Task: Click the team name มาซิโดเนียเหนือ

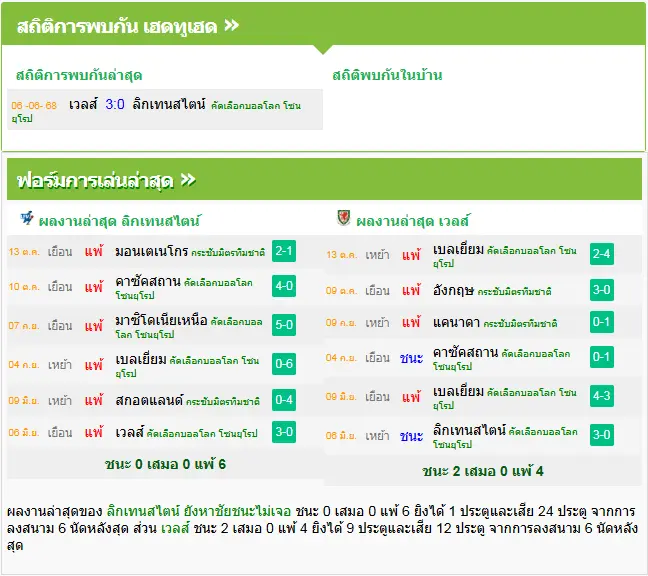Action: [161, 320]
